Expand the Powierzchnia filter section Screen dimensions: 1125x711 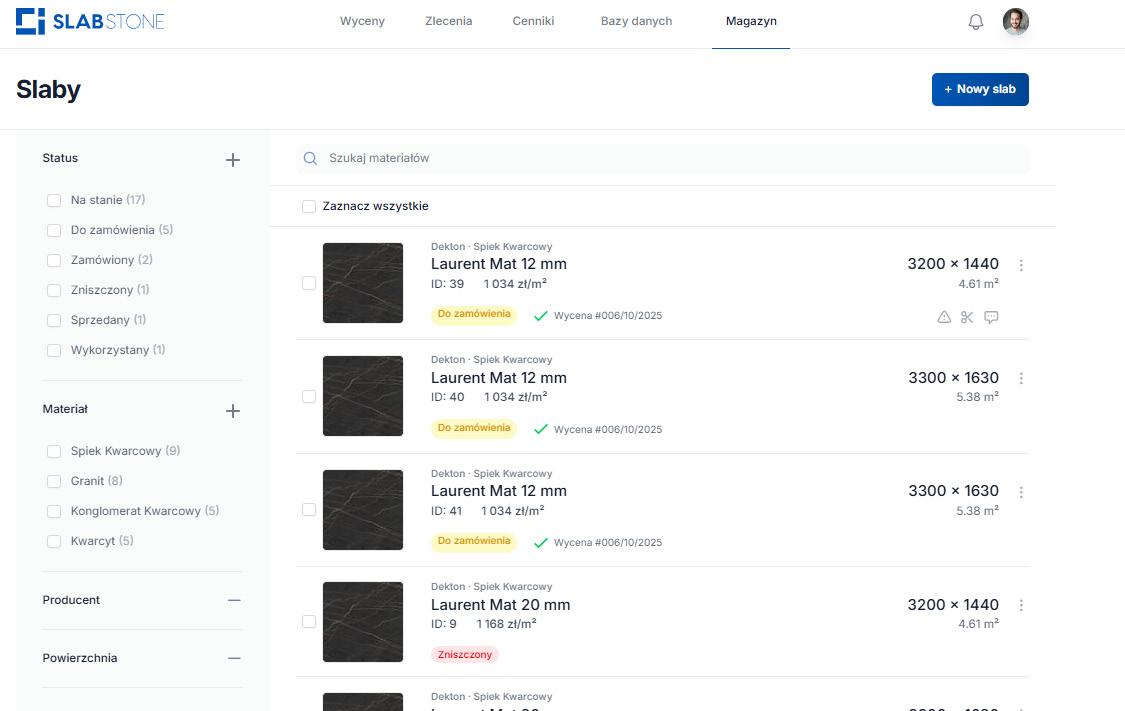coord(234,658)
